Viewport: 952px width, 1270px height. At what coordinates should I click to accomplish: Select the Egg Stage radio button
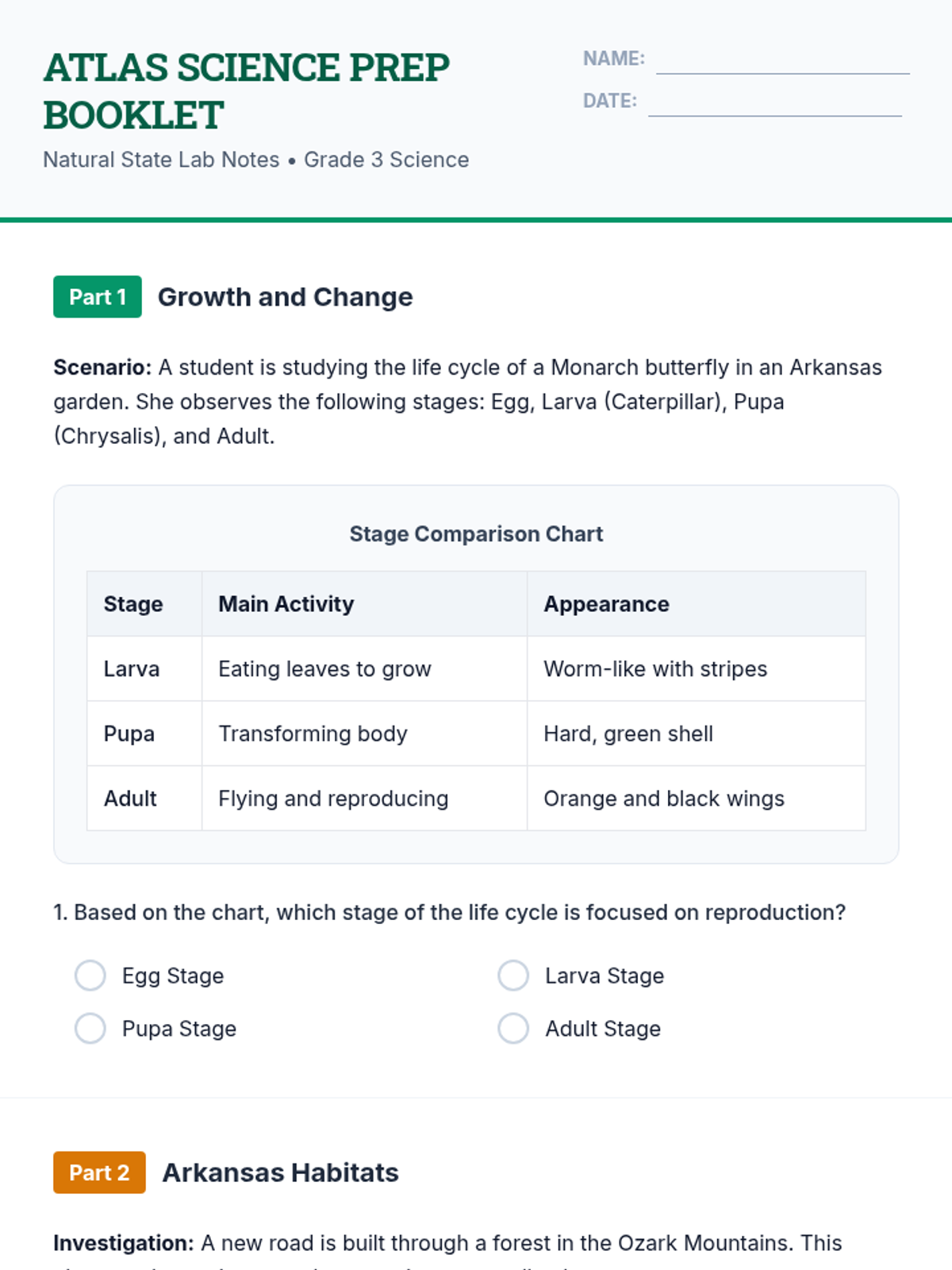(x=90, y=976)
